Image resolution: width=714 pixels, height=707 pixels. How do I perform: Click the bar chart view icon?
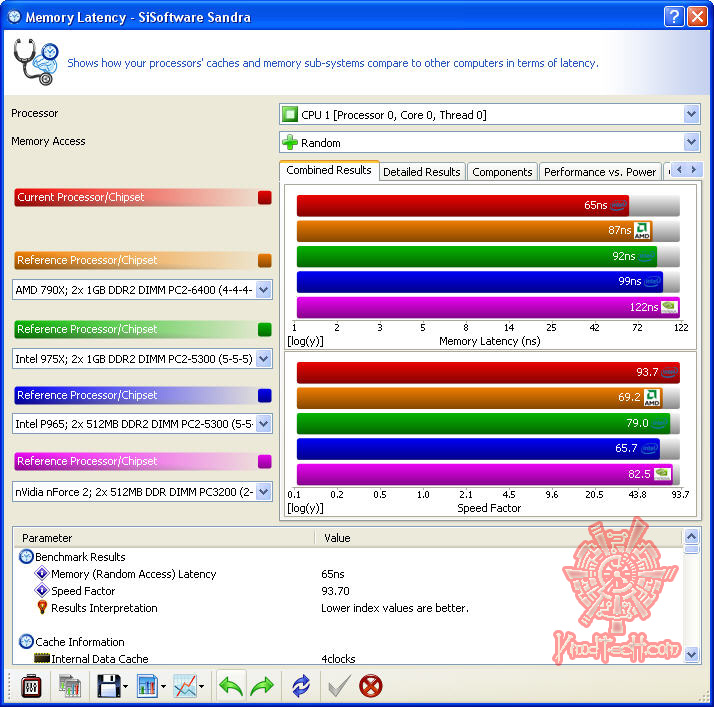tap(147, 686)
